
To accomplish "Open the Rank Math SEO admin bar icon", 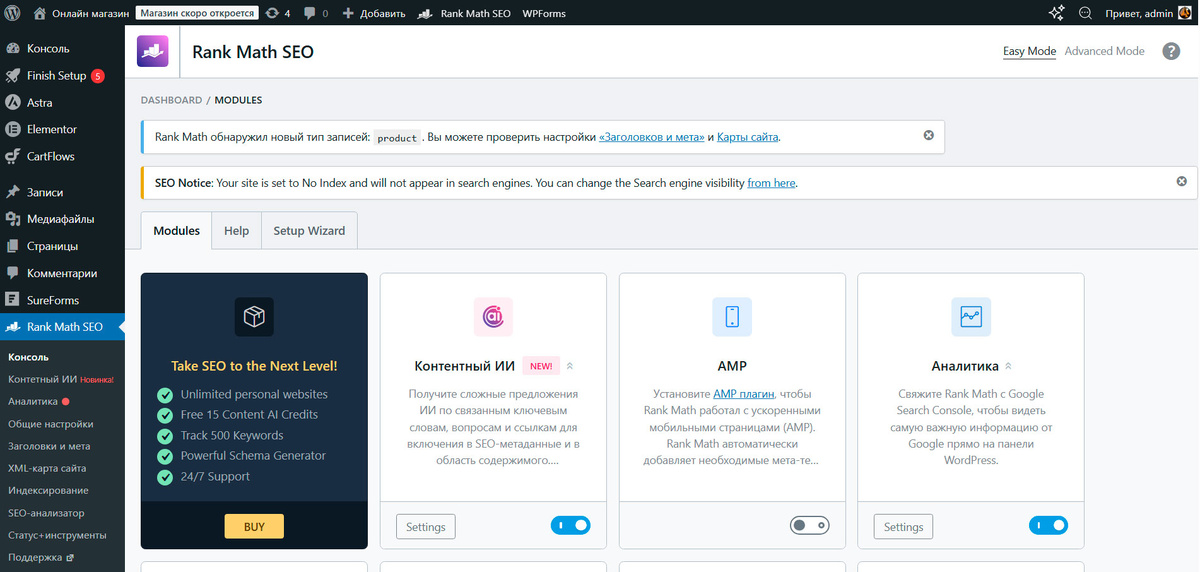I will tap(425, 13).
